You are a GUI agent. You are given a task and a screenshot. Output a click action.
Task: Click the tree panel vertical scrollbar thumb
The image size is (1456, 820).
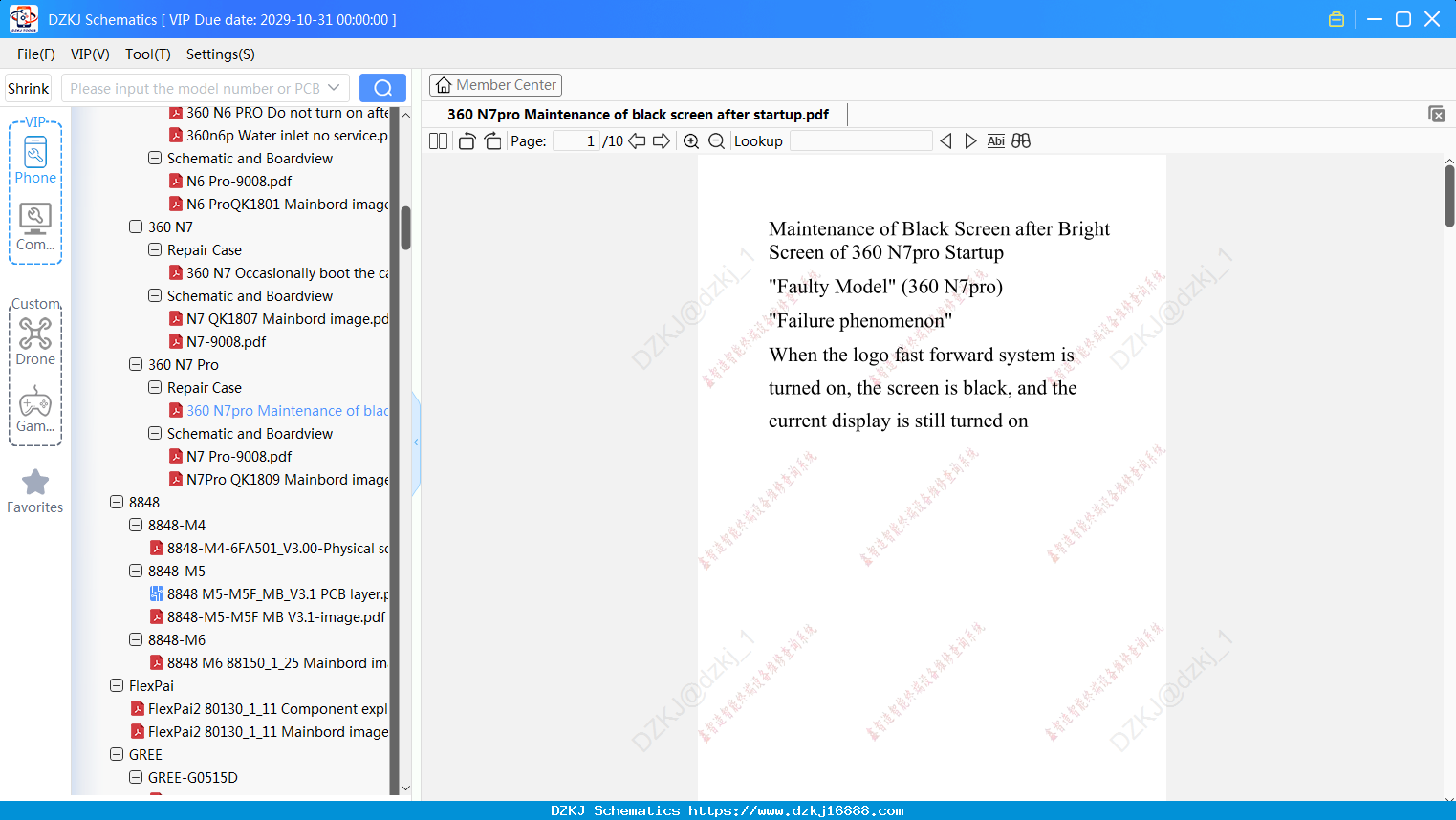(405, 227)
